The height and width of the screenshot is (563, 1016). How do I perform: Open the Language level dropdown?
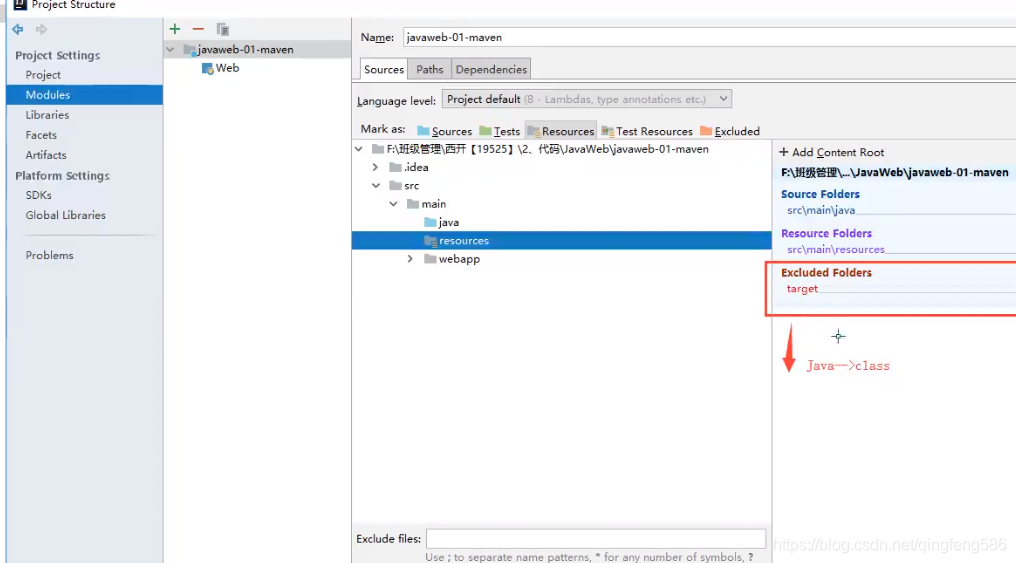click(587, 99)
